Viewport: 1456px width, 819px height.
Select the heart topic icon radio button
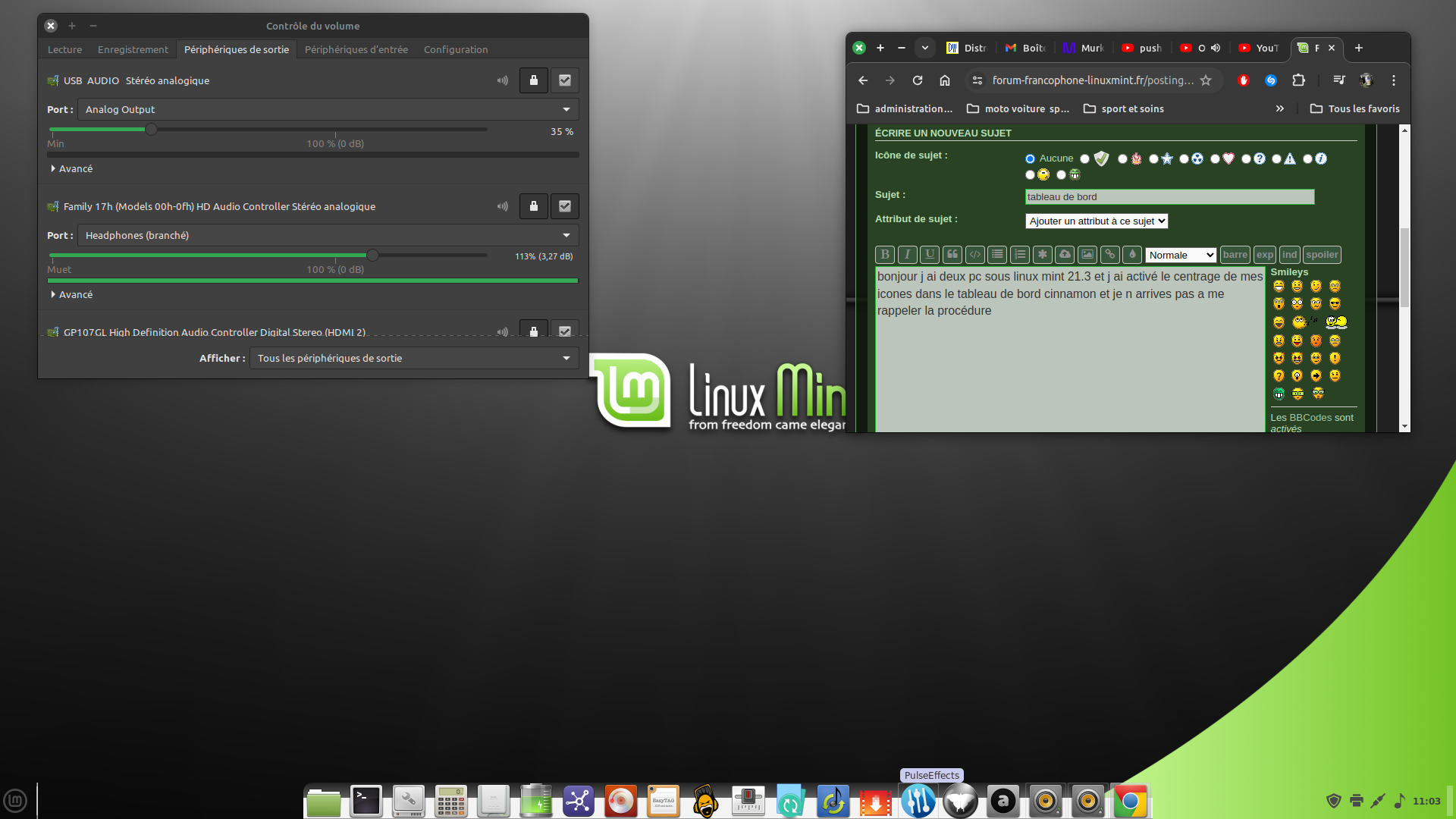1215,158
